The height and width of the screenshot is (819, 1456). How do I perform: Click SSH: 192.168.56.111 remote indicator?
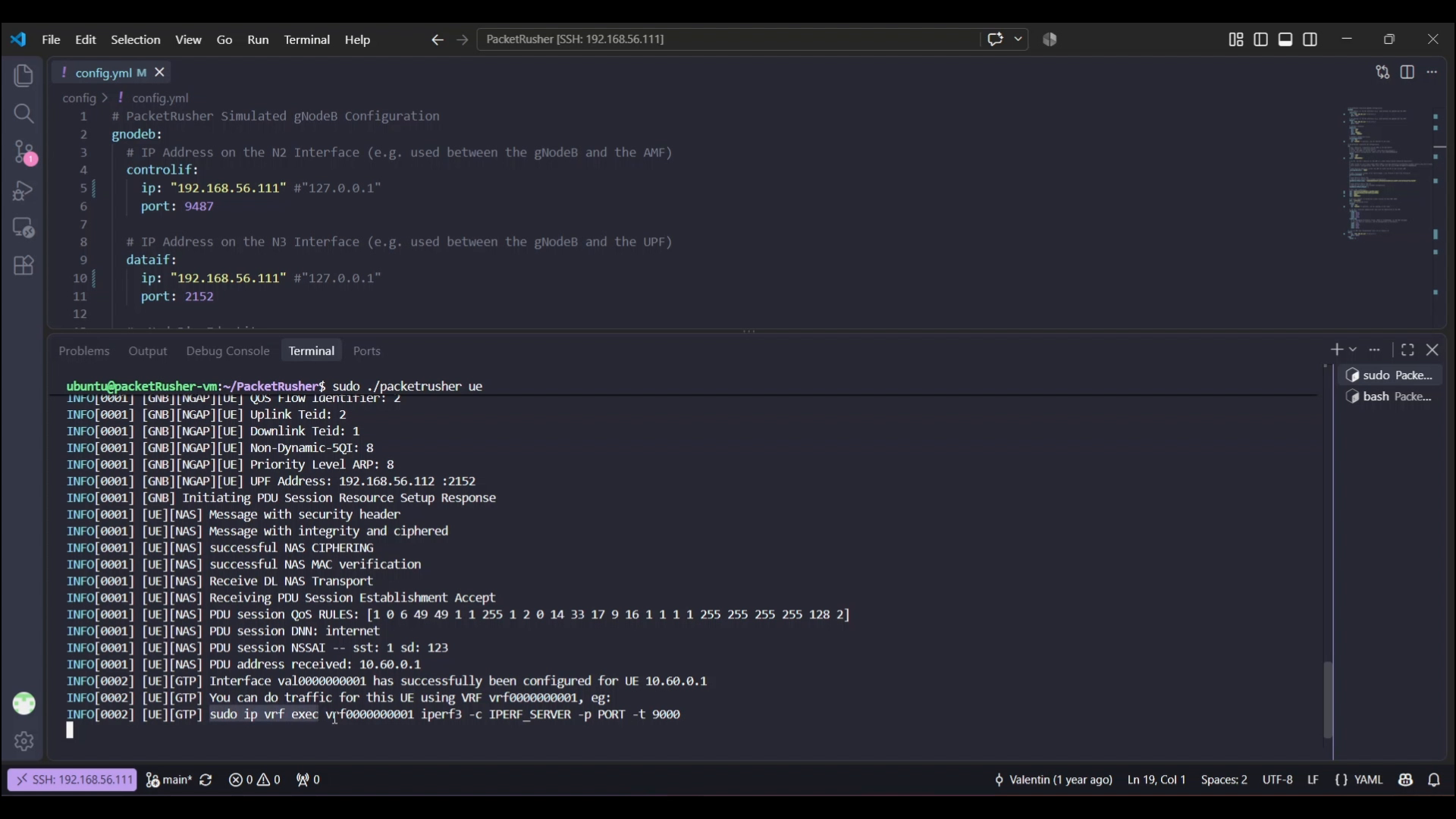[73, 780]
